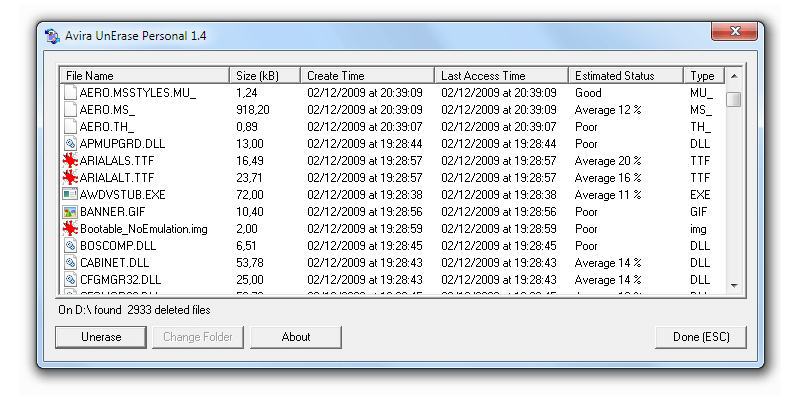Image resolution: width=800 pixels, height=400 pixels.
Task: Click the Change Folder button
Action: [198, 337]
